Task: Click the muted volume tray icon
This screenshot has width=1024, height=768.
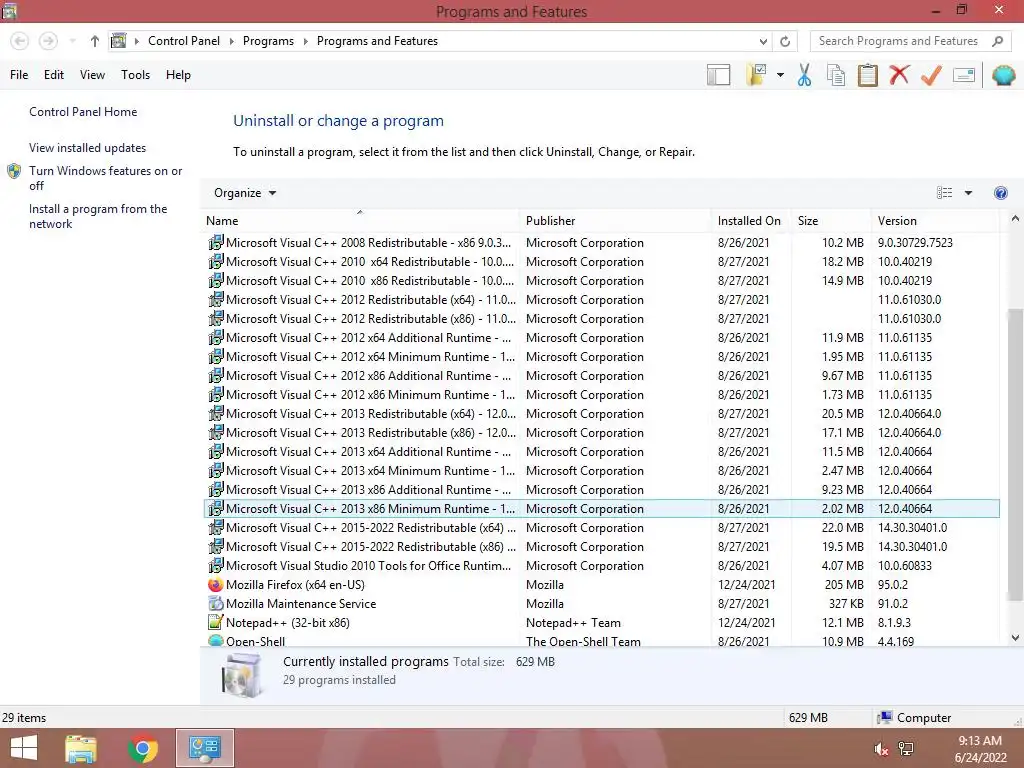Action: (x=881, y=749)
